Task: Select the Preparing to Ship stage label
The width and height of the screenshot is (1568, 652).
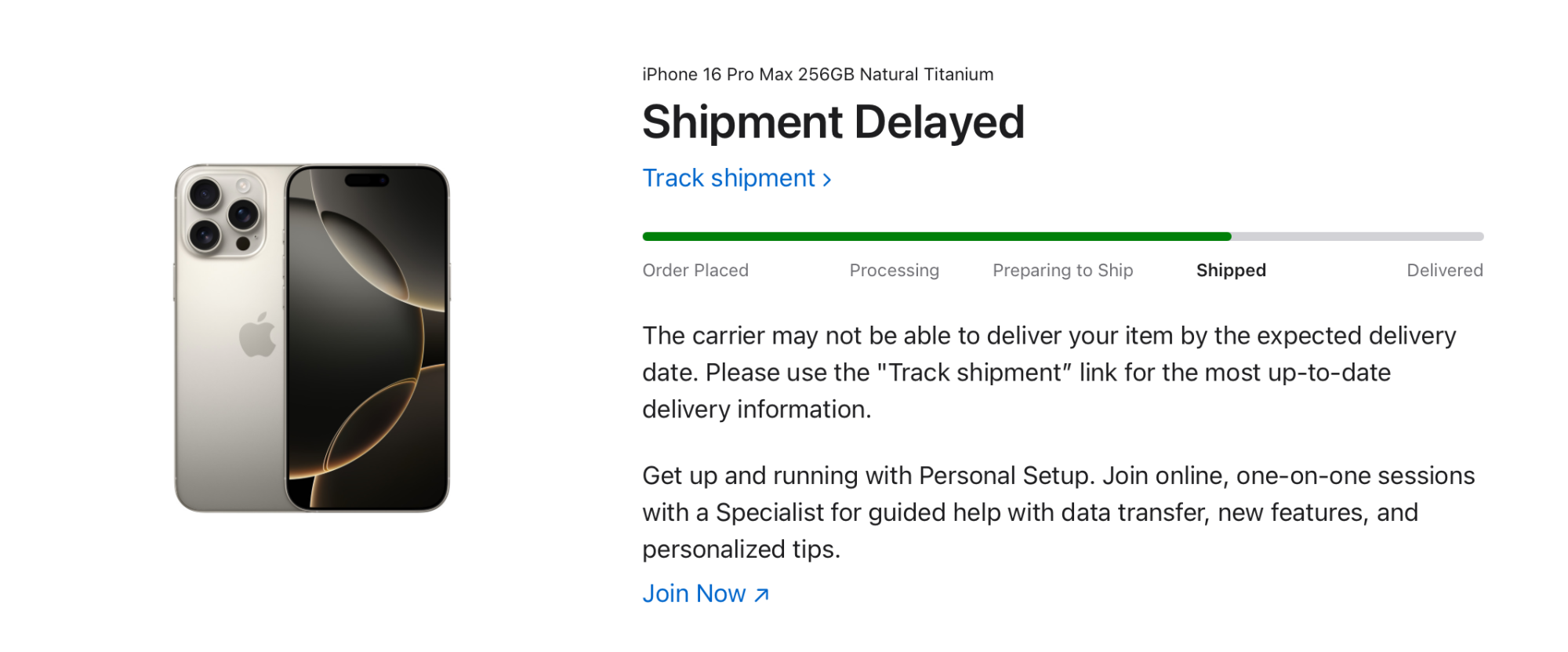Action: point(1062,271)
